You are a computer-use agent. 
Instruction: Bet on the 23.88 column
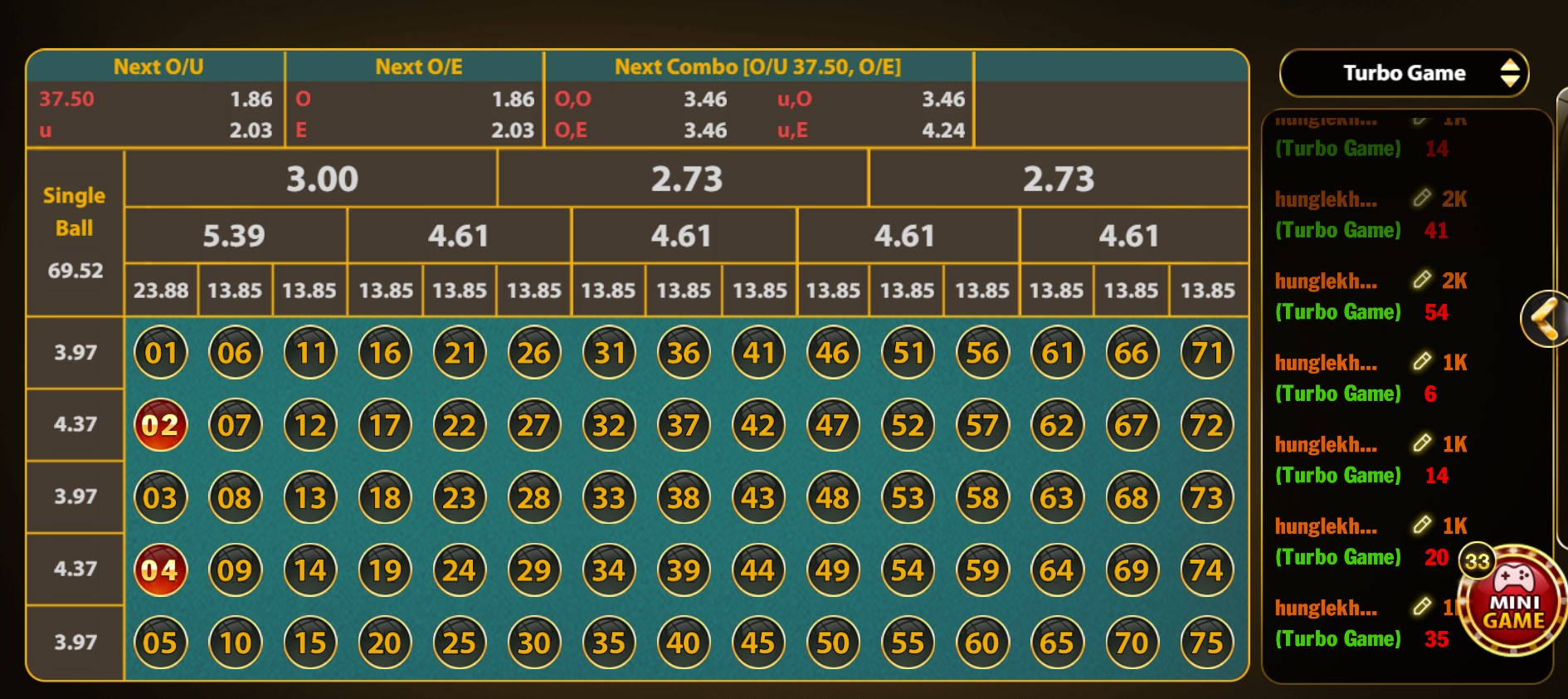(161, 291)
